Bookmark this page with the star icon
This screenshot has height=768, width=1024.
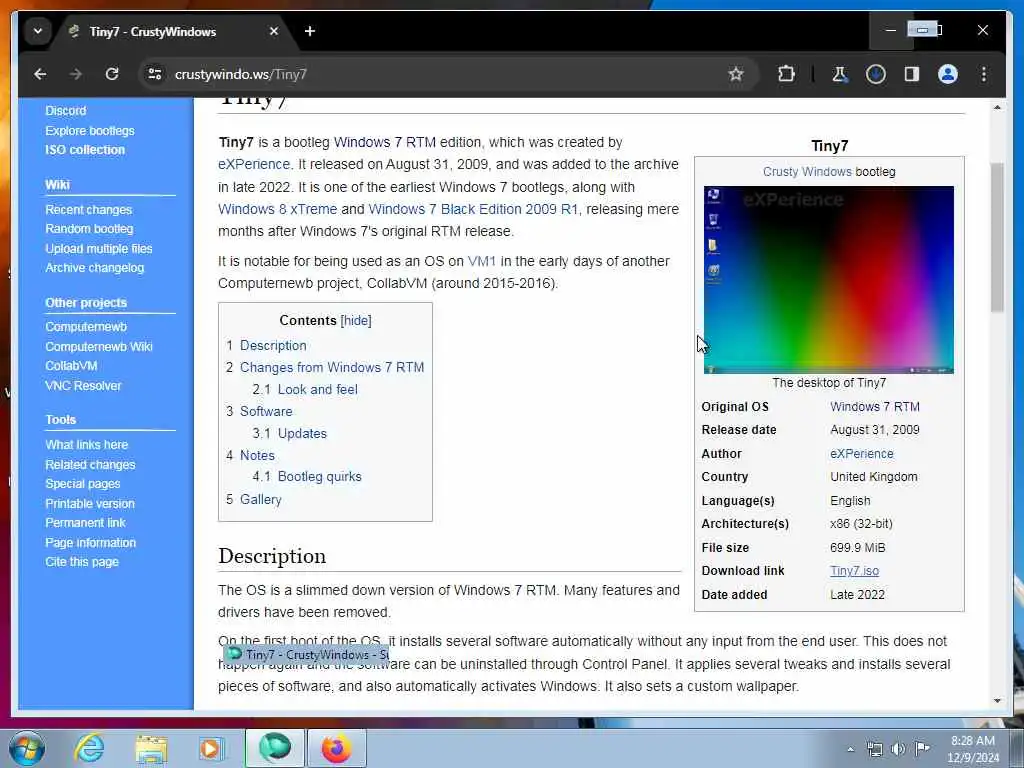[x=736, y=74]
